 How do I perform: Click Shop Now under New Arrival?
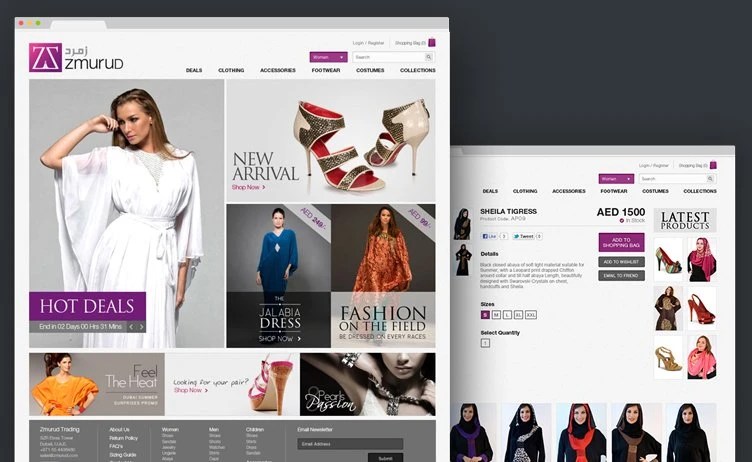(x=248, y=187)
